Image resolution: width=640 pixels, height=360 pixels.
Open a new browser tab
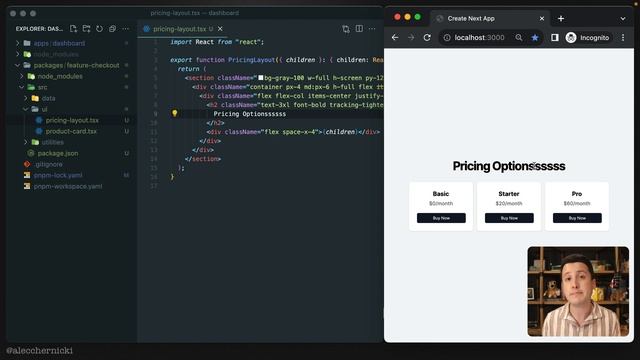(561, 18)
